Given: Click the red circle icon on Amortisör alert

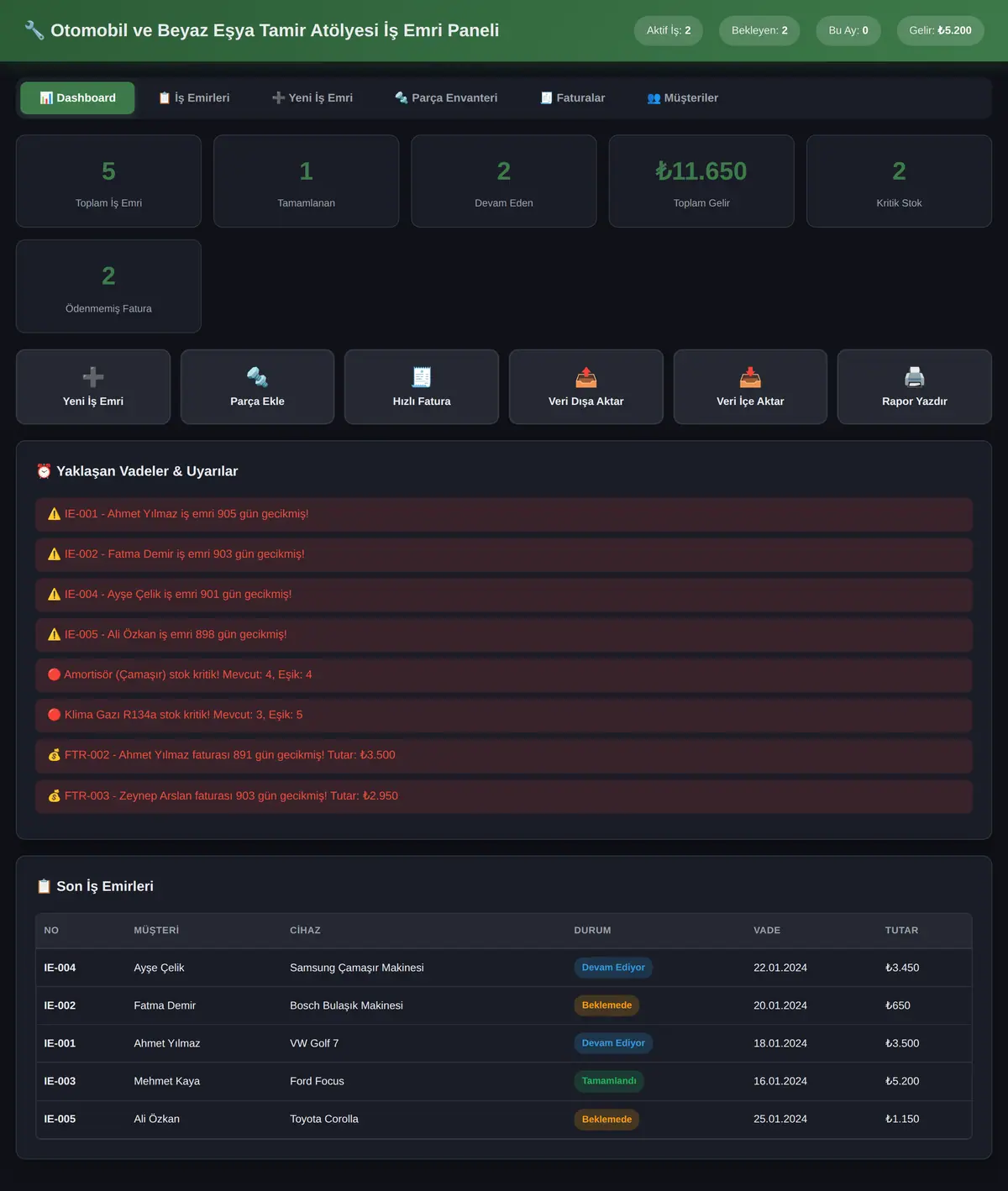Looking at the screenshot, I should [x=55, y=674].
